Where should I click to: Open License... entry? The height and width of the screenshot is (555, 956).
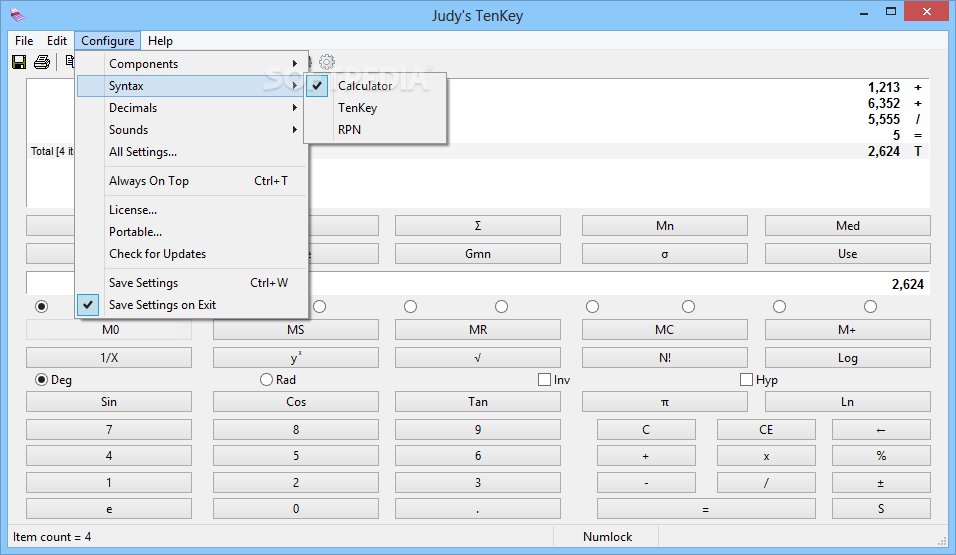(191, 210)
